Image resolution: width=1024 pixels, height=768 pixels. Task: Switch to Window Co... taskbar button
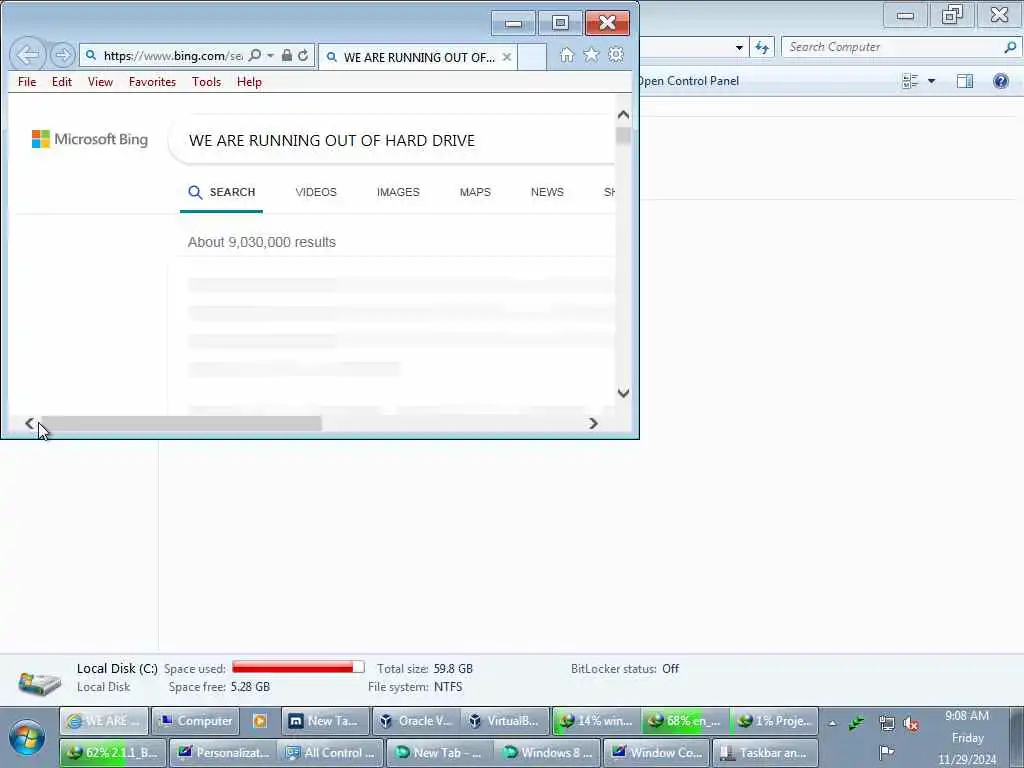(x=656, y=752)
